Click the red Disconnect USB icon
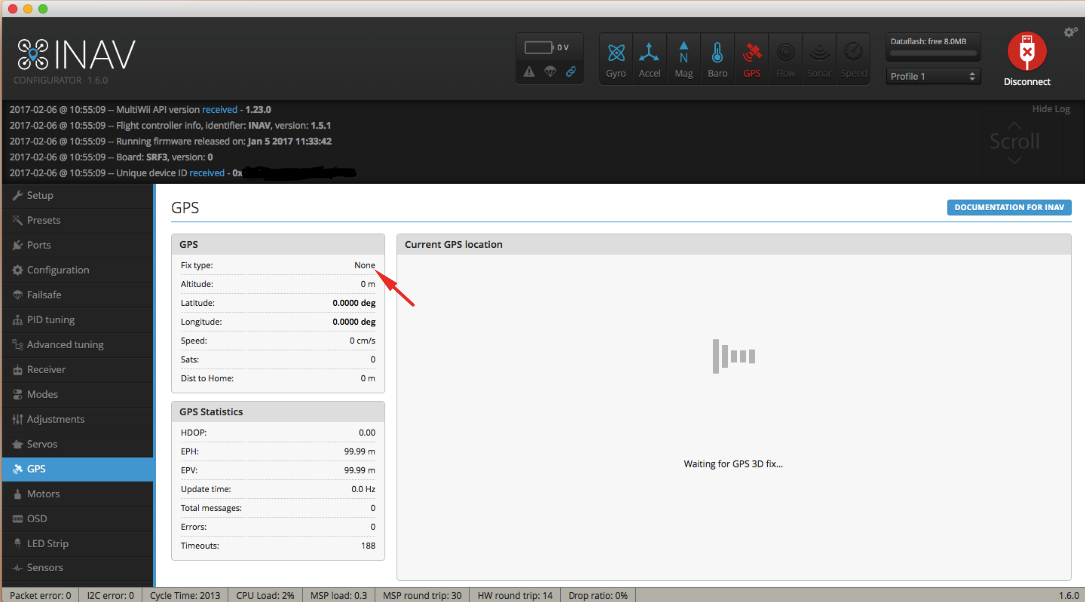This screenshot has width=1085, height=602. tap(1027, 51)
